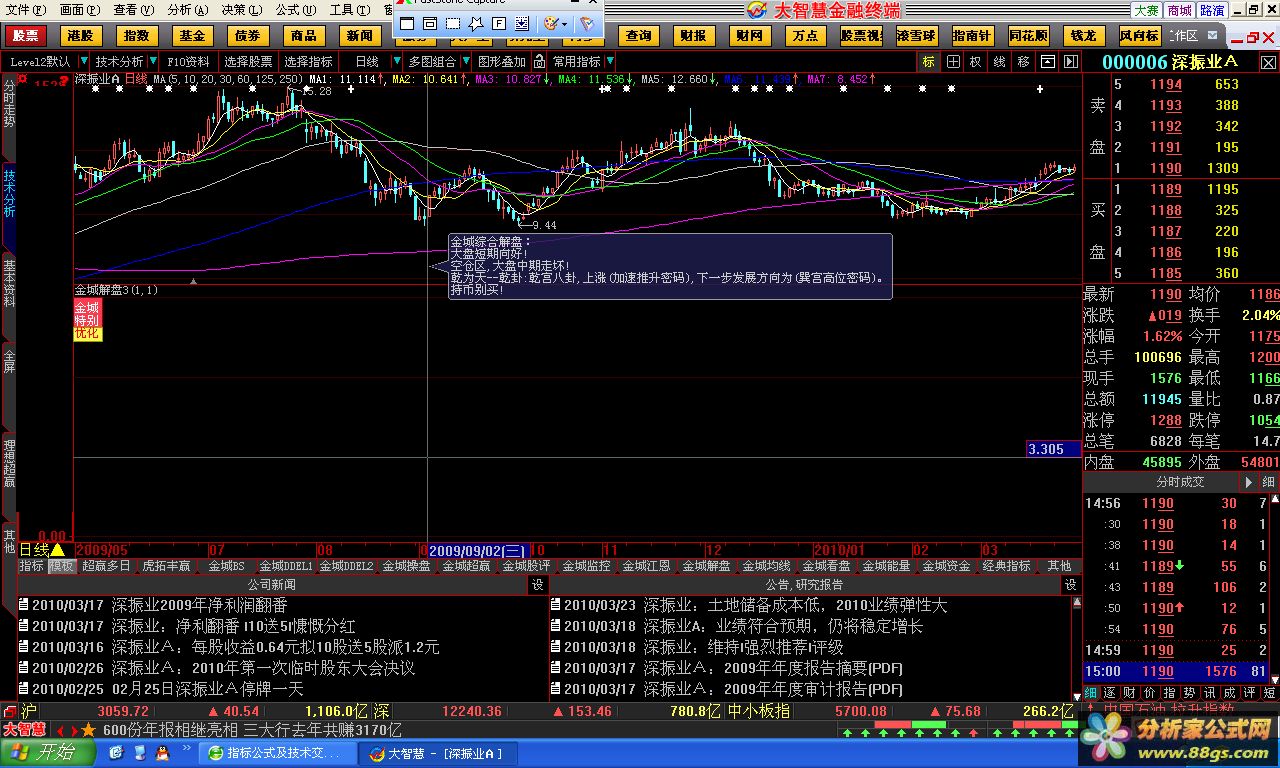The width and height of the screenshot is (1280, 768).
Task: Open the 滚雪球 toolbar button
Action: pyautogui.click(x=916, y=36)
